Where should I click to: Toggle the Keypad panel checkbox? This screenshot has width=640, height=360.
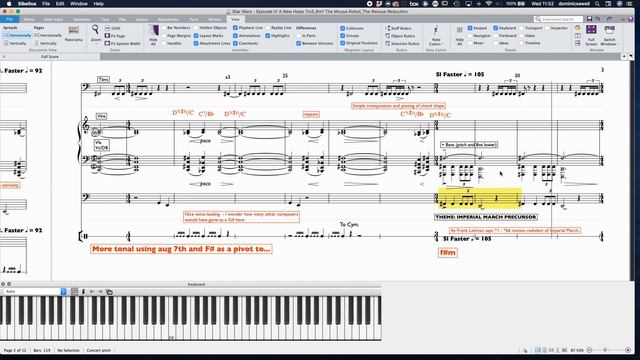point(470,28)
